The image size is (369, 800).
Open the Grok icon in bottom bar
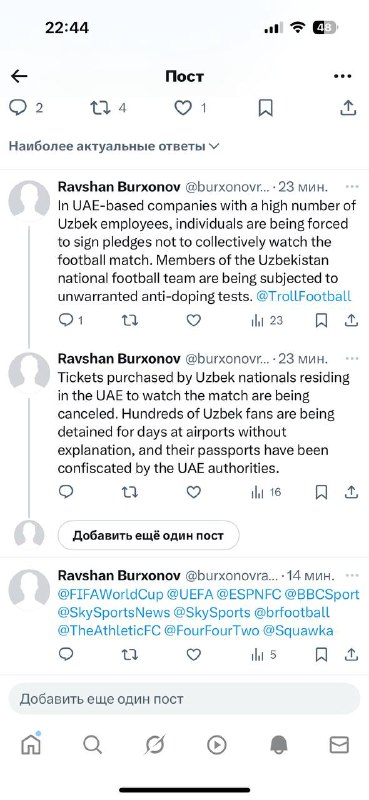(155, 745)
